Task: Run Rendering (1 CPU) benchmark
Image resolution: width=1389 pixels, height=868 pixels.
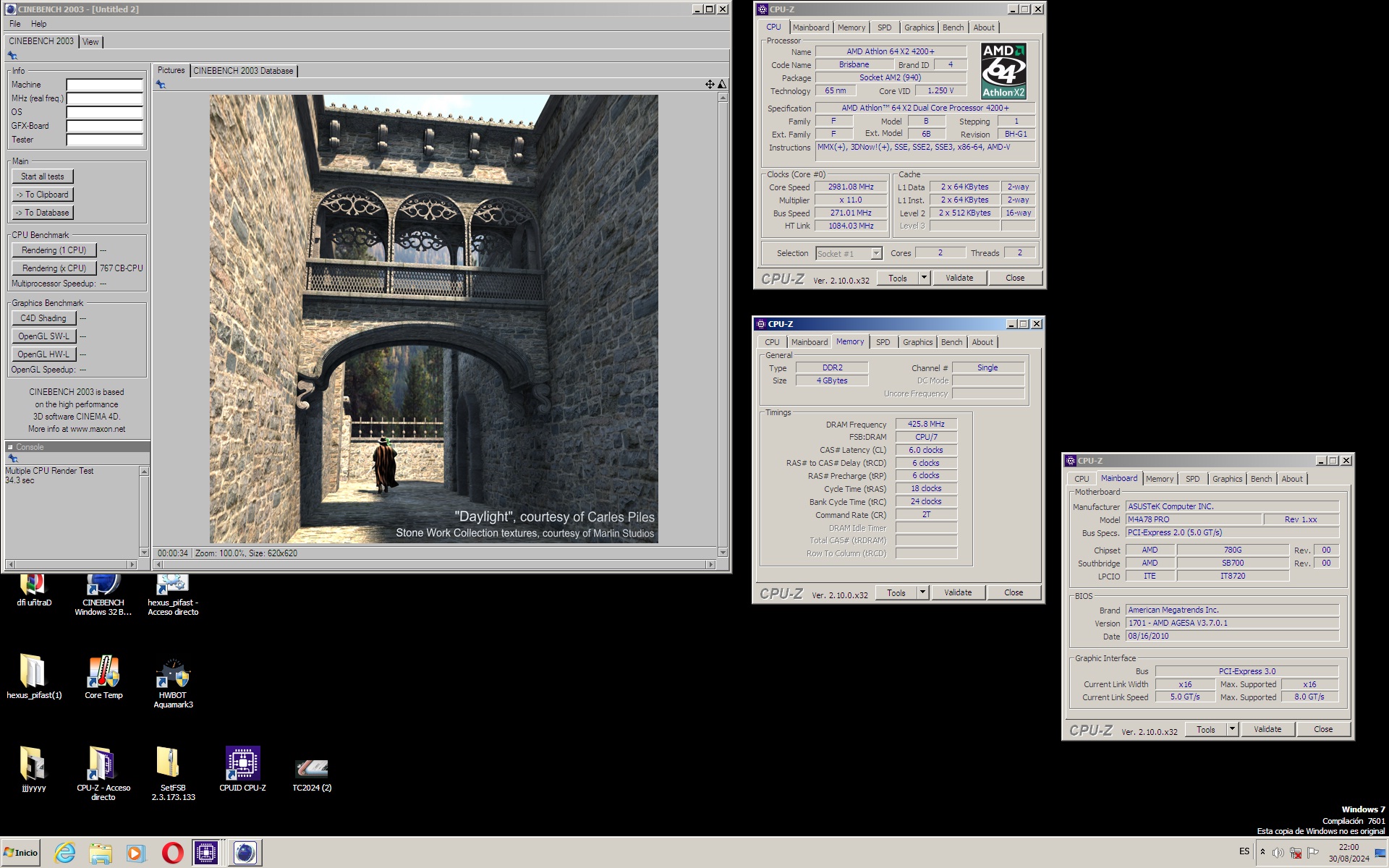Action: 54,250
